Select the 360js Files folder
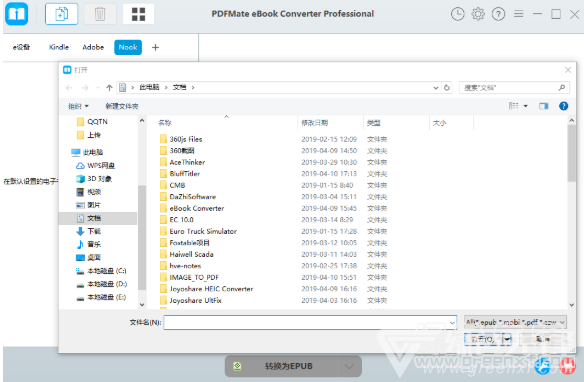 click(x=181, y=139)
